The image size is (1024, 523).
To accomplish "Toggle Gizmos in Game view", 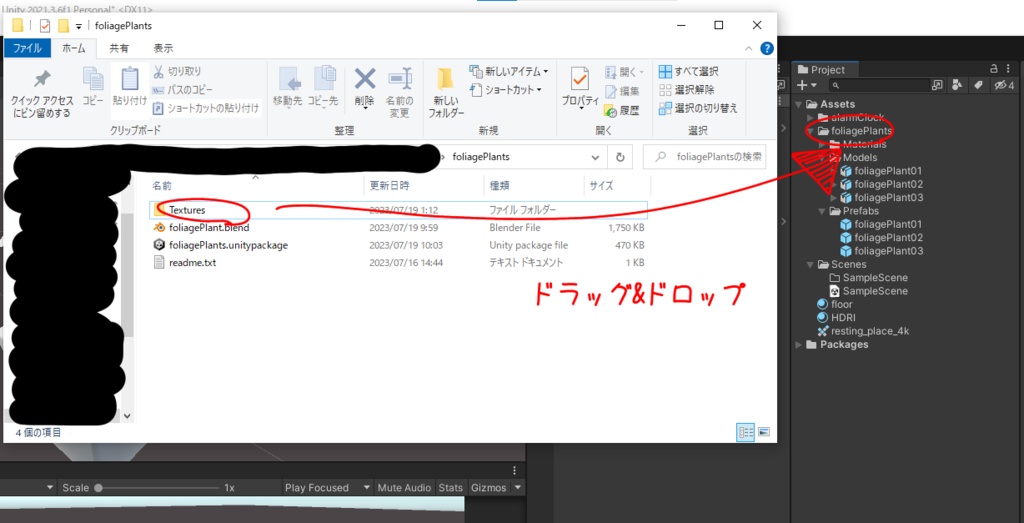I will click(488, 488).
